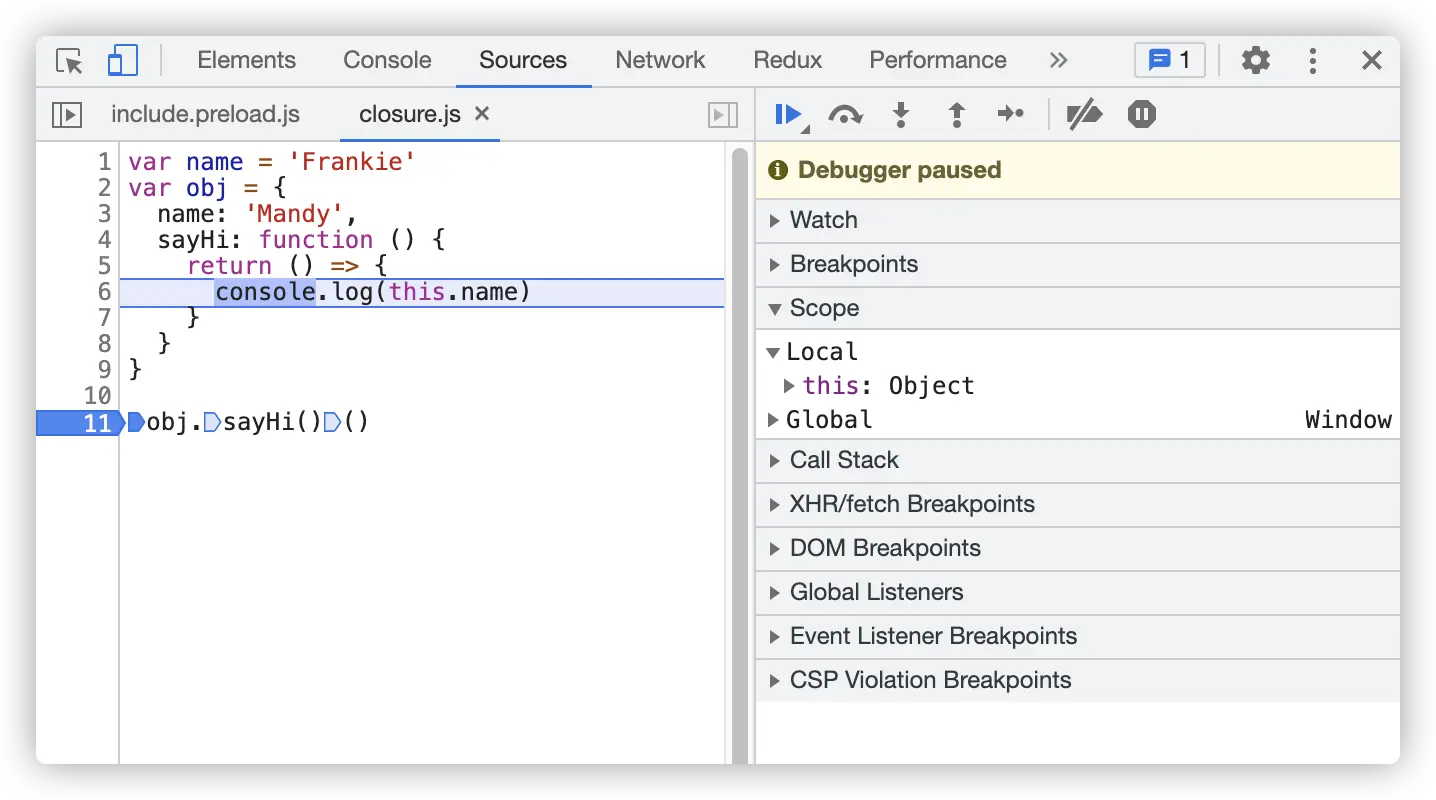The width and height of the screenshot is (1436, 800).
Task: Open the issues counter button
Action: tap(1169, 61)
